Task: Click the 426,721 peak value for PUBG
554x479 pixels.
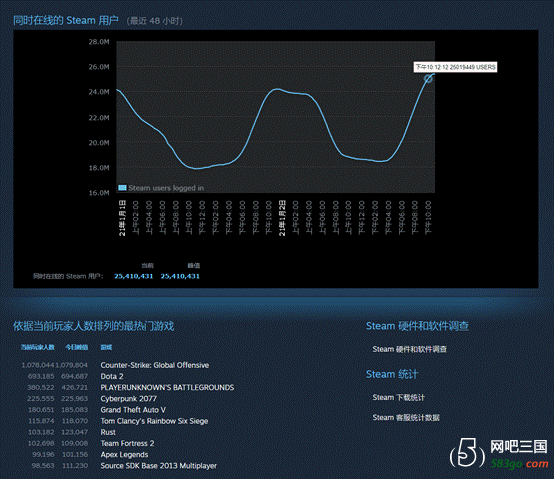Action: coord(75,388)
